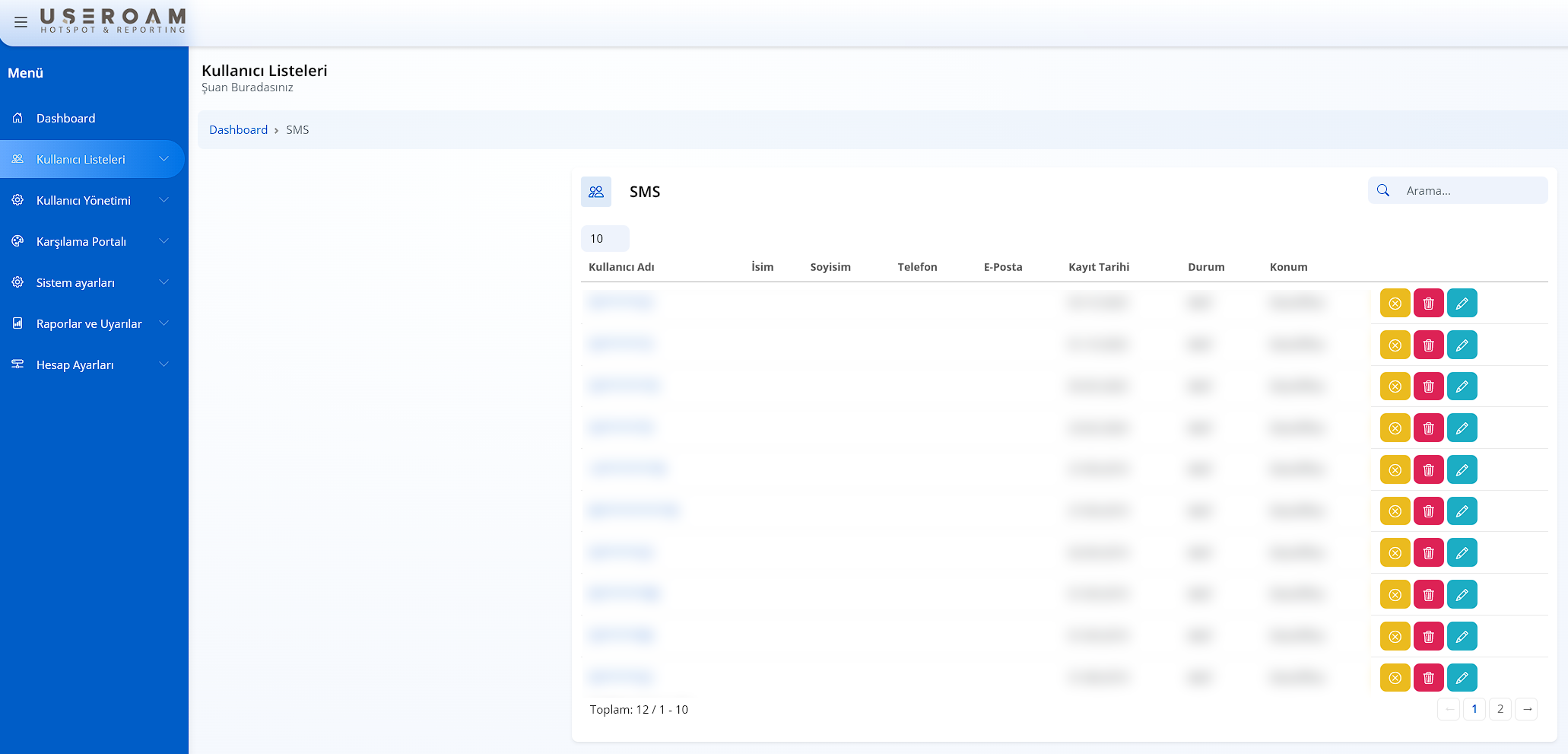Click the next page arrow button

(1526, 709)
